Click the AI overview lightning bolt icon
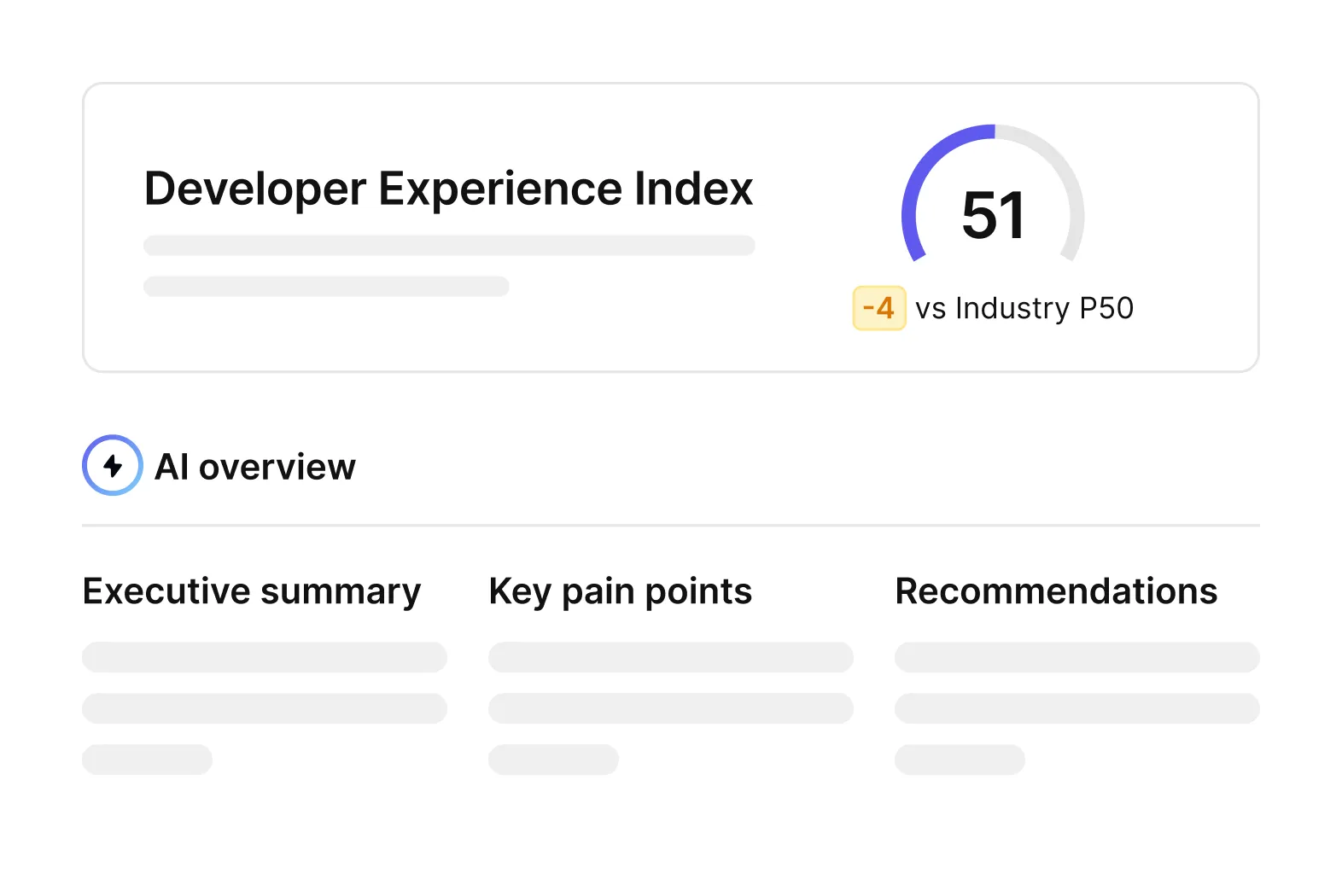The height and width of the screenshot is (896, 1342). coord(113,465)
